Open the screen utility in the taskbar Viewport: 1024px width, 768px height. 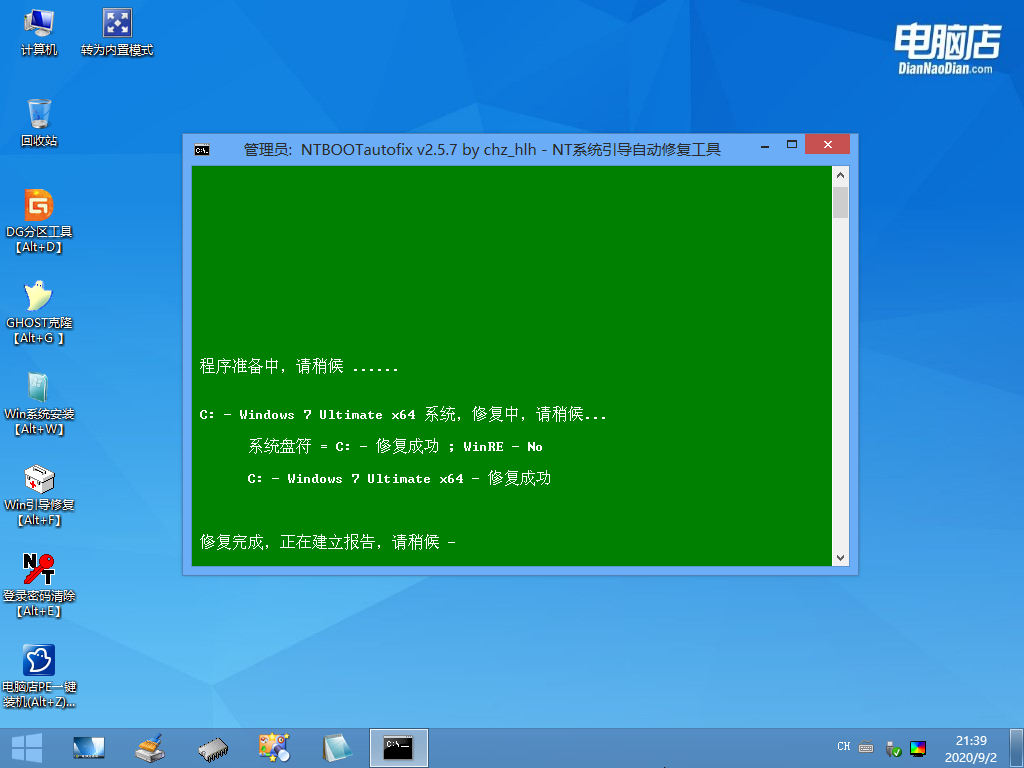point(272,747)
